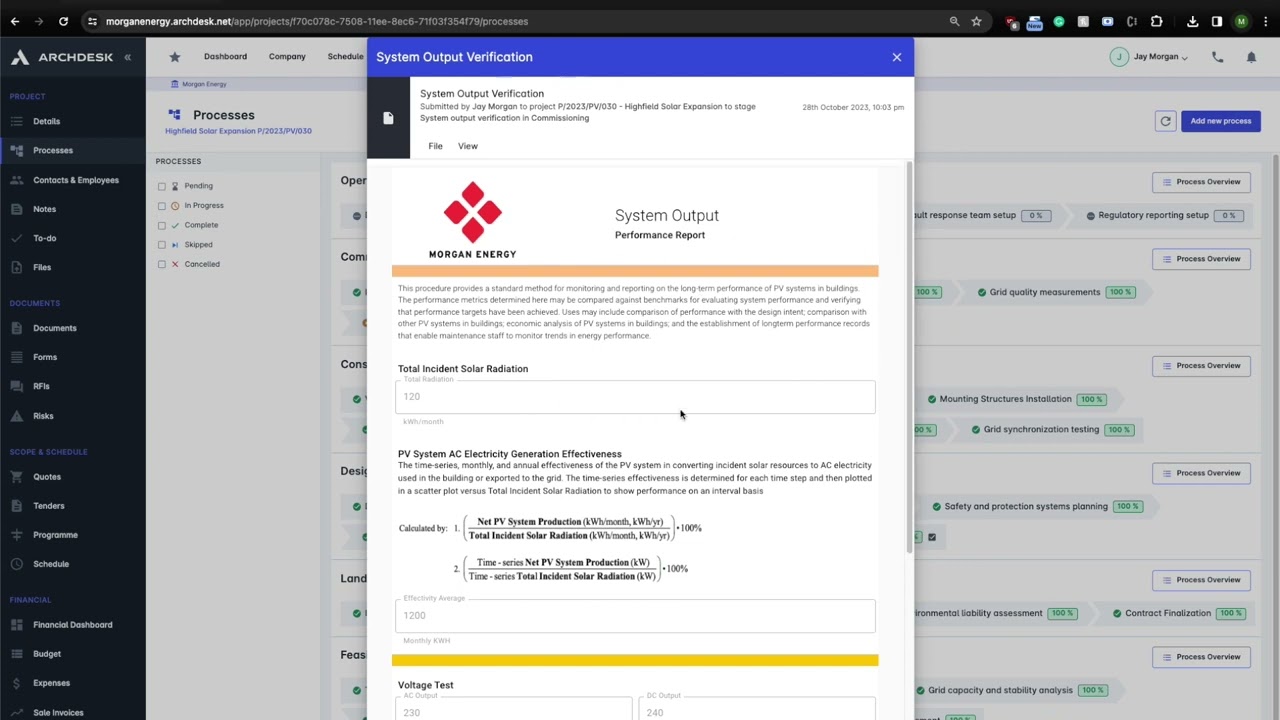The image size is (1280, 720).
Task: Open Documents in the sidebar
Action: (x=54, y=328)
